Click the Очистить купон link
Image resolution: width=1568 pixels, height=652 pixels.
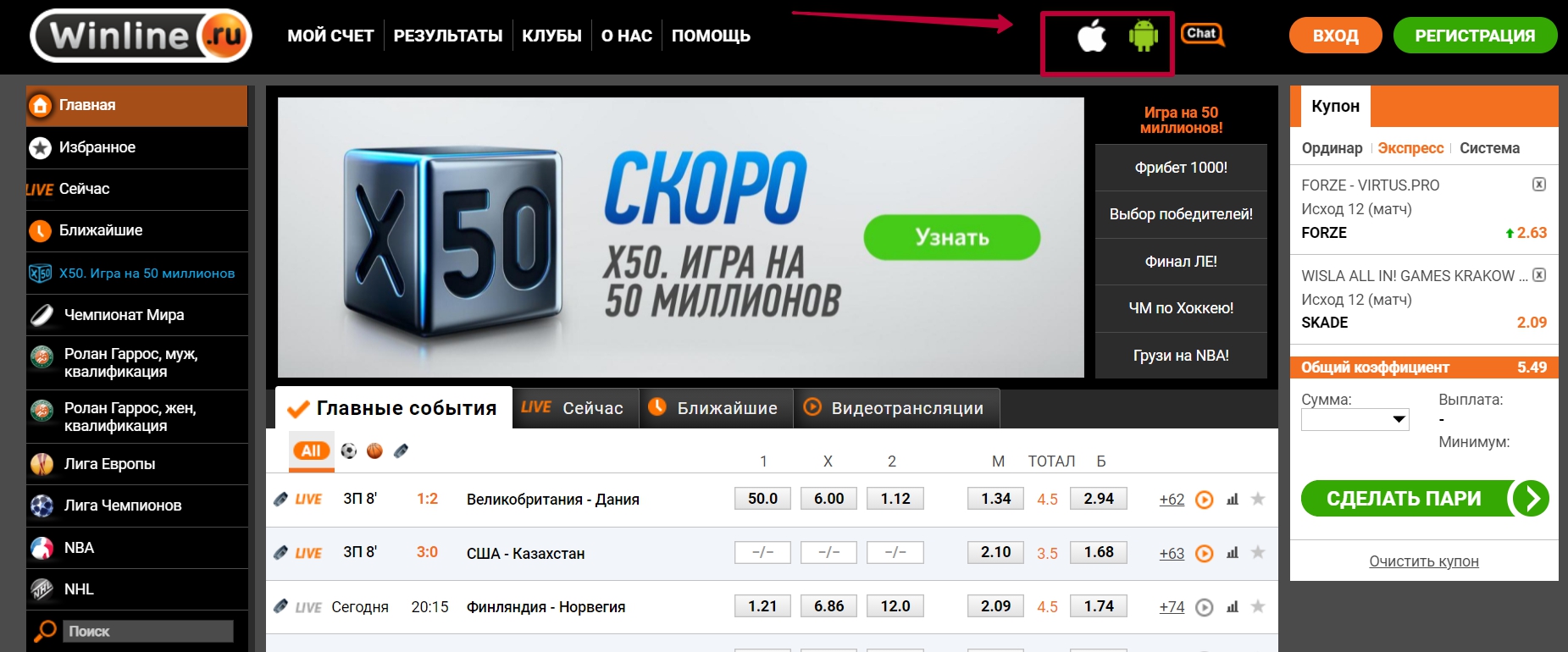[x=1424, y=561]
